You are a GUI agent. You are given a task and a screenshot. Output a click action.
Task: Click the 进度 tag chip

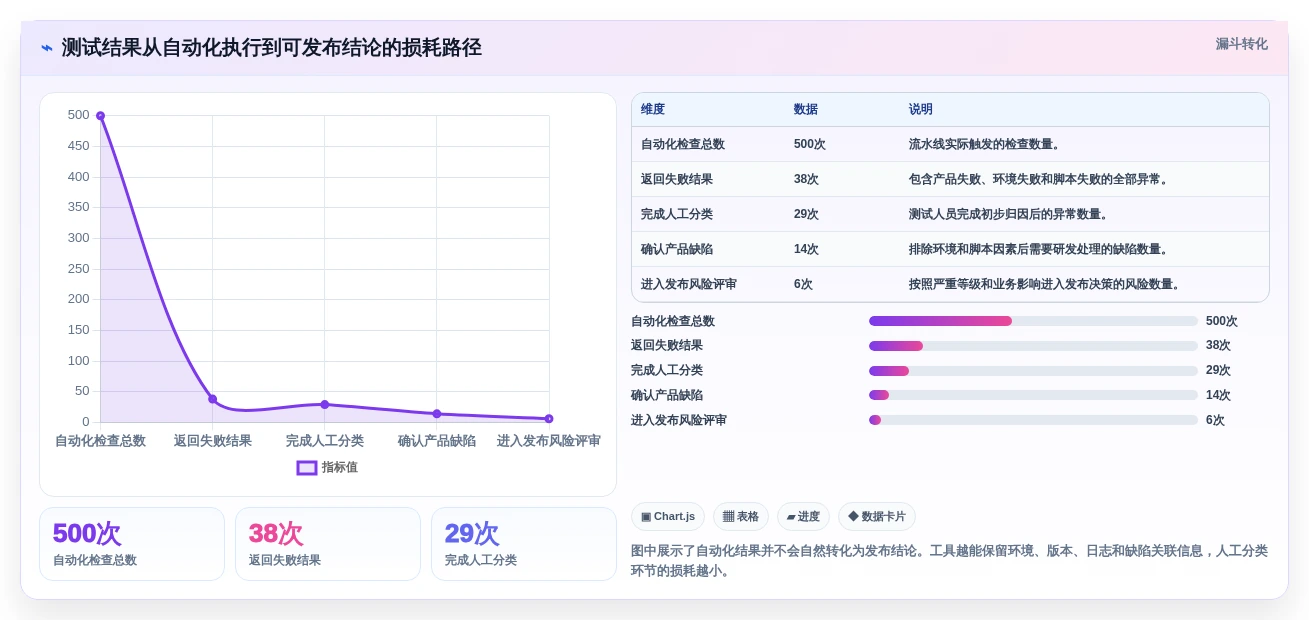point(803,516)
